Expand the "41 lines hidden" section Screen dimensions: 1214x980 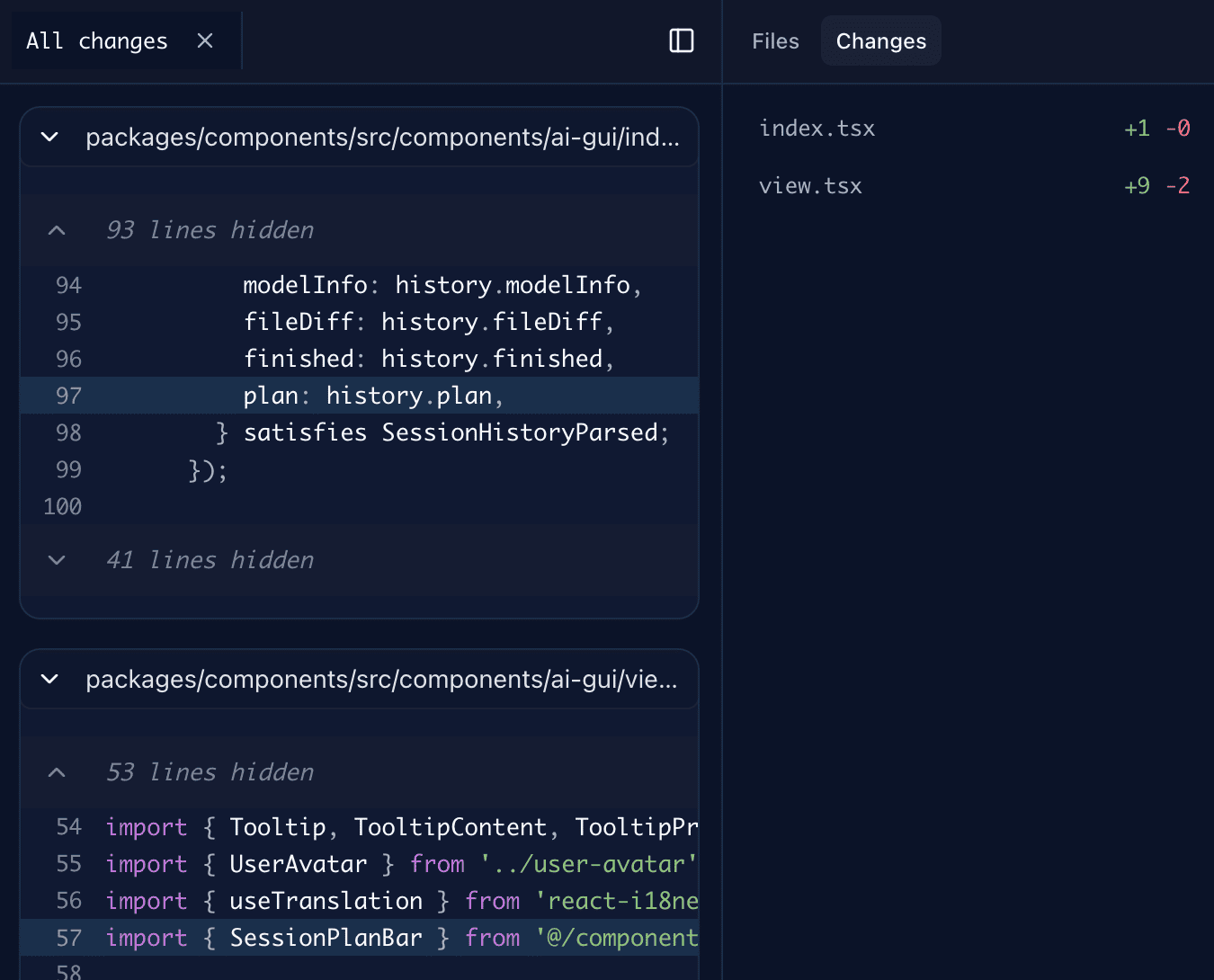point(209,559)
